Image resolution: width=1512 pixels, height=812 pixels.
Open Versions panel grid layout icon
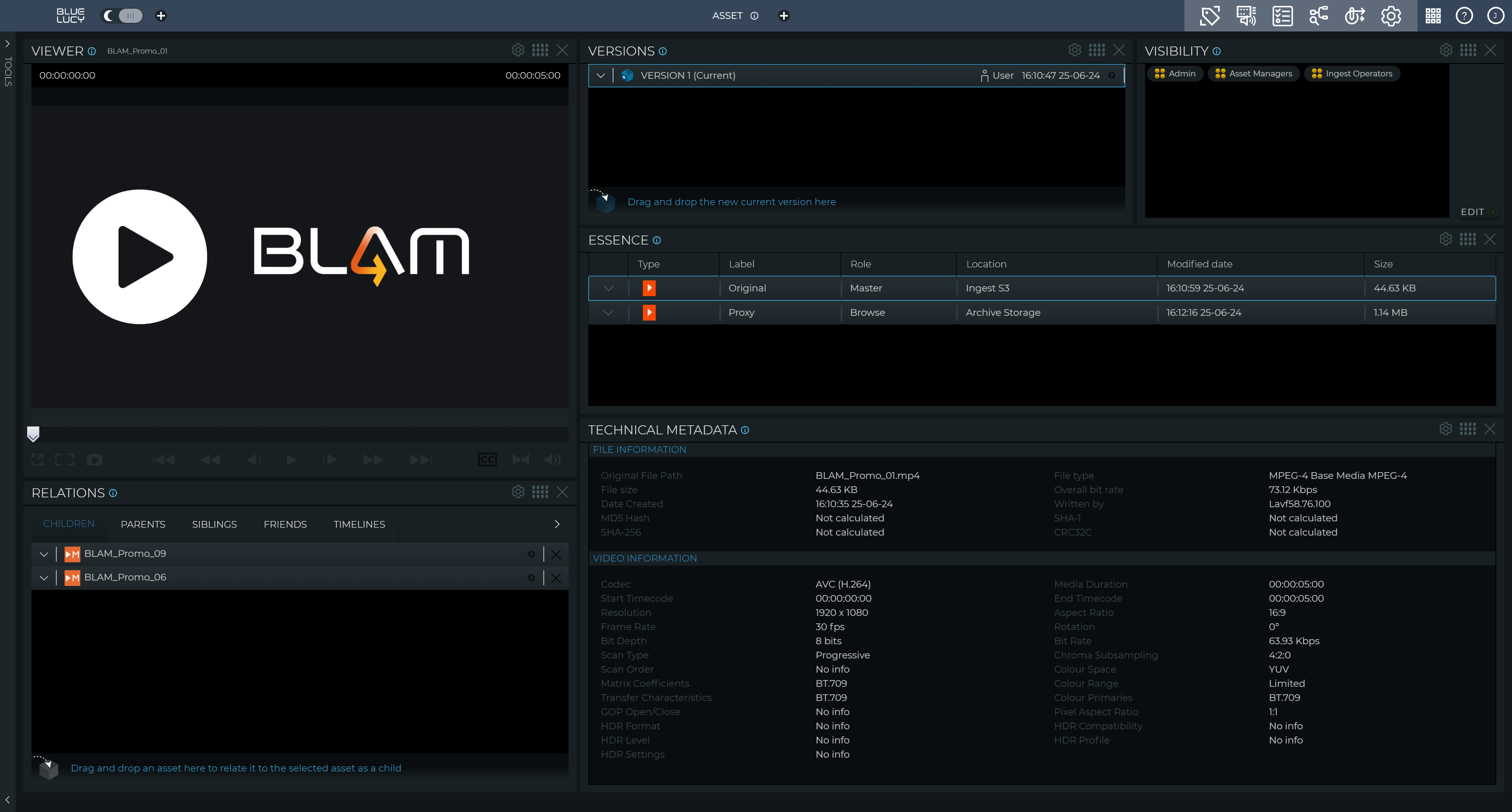point(1097,50)
